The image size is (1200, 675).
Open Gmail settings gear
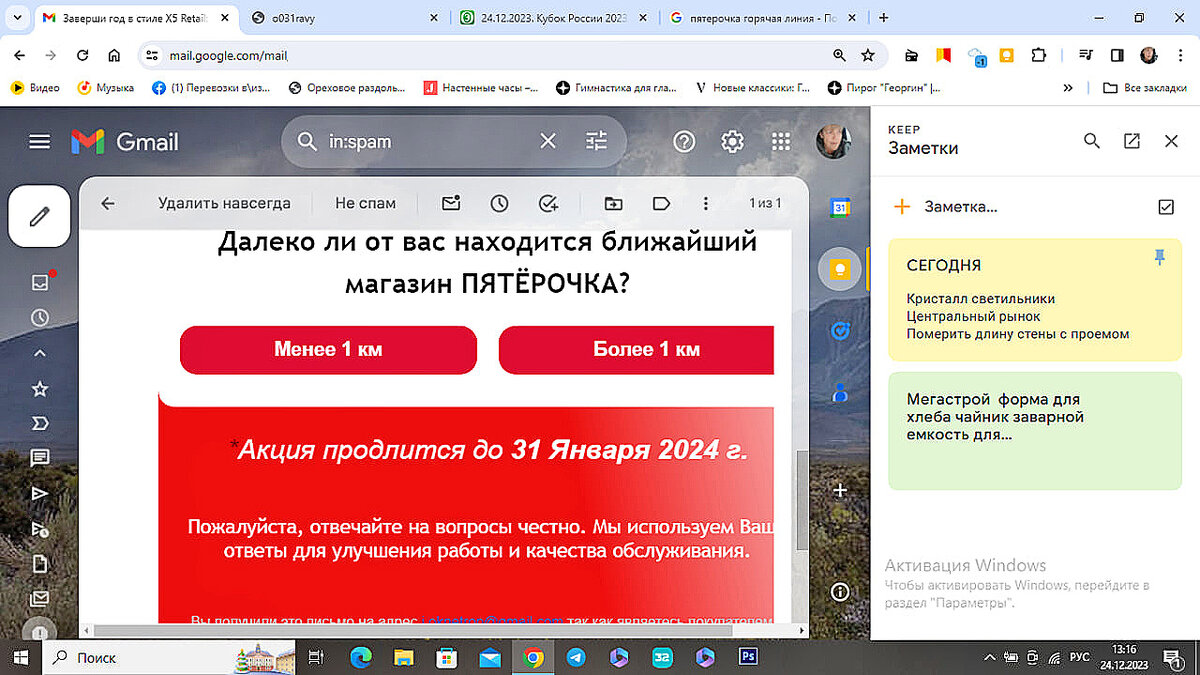[x=732, y=142]
